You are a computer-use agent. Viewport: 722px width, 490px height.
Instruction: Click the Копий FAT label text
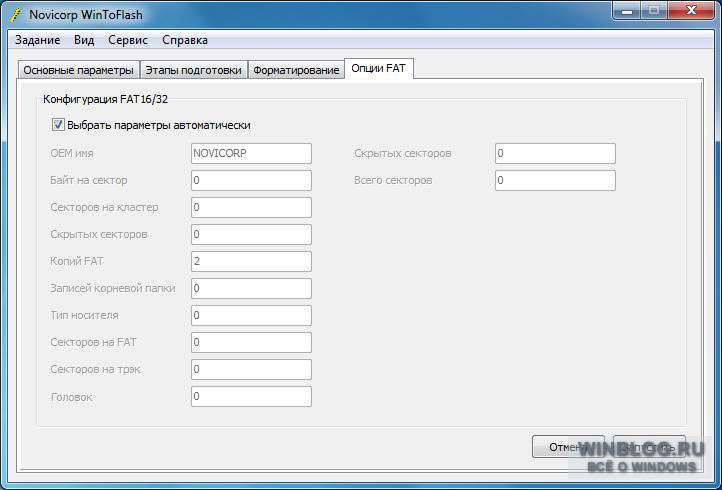pos(77,261)
